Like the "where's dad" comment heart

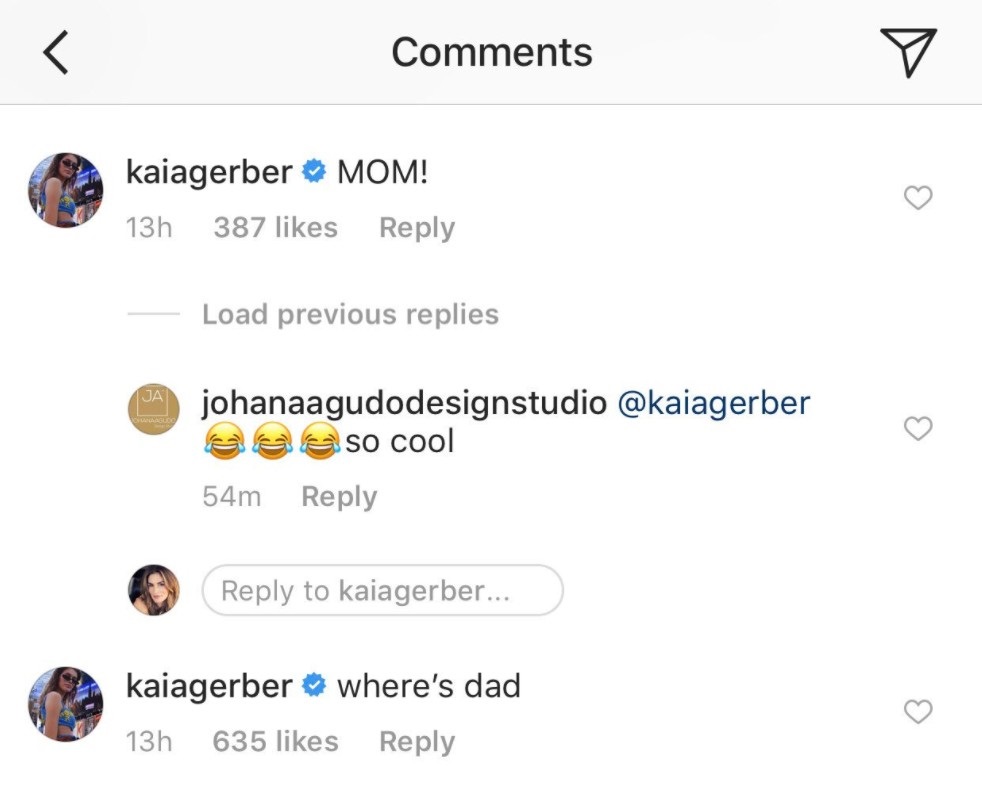[x=918, y=712]
